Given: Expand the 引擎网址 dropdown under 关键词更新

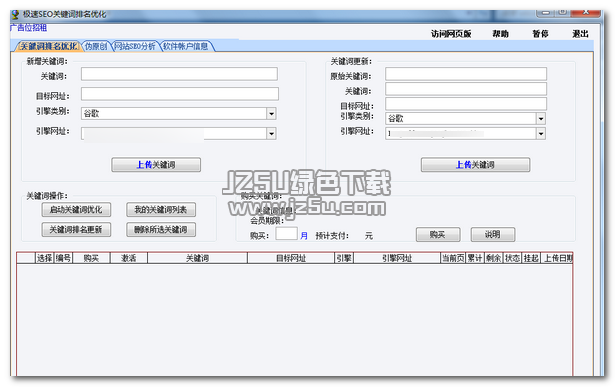Looking at the screenshot, I should [541, 134].
